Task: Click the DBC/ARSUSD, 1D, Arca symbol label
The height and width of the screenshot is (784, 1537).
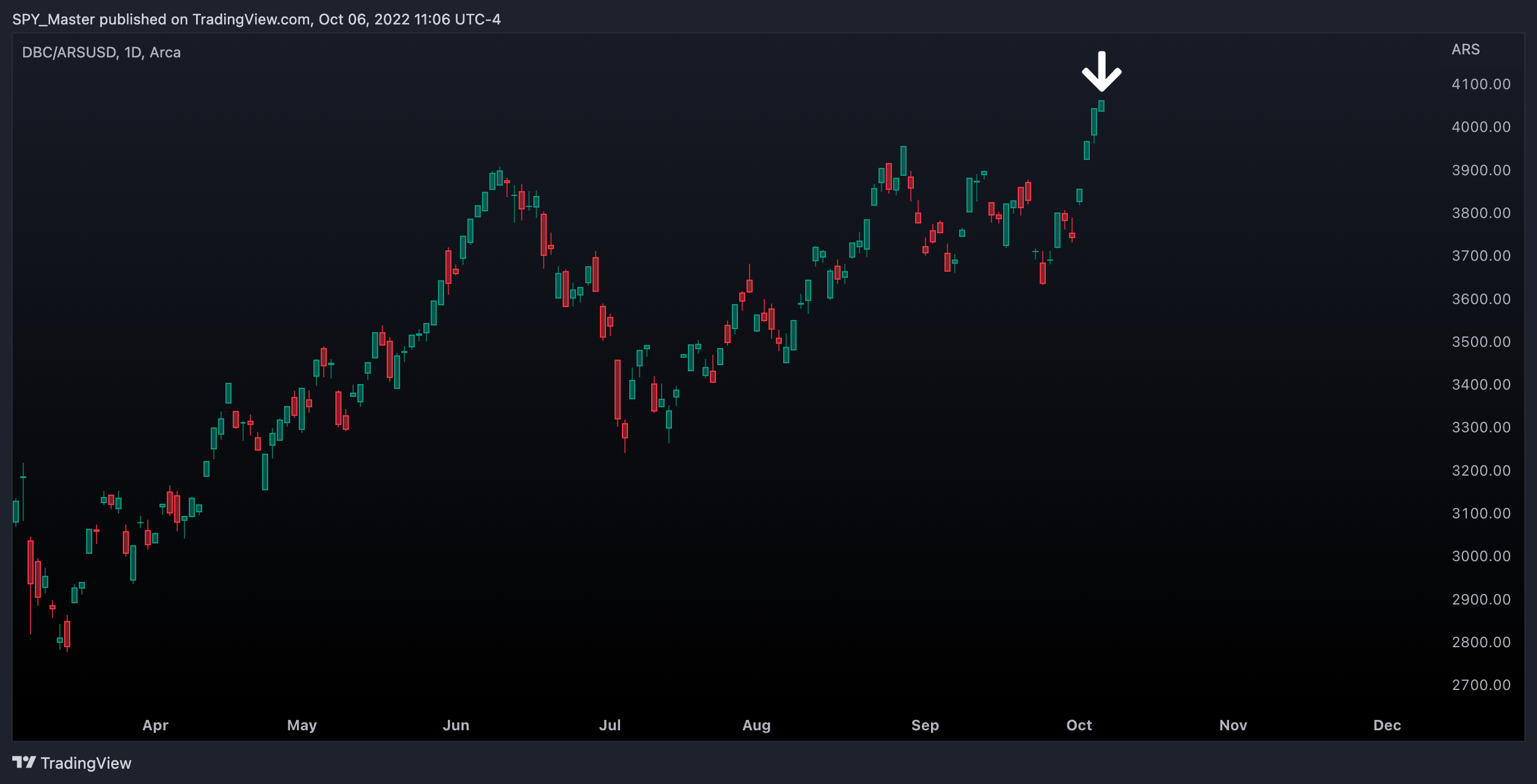Action: pos(101,53)
